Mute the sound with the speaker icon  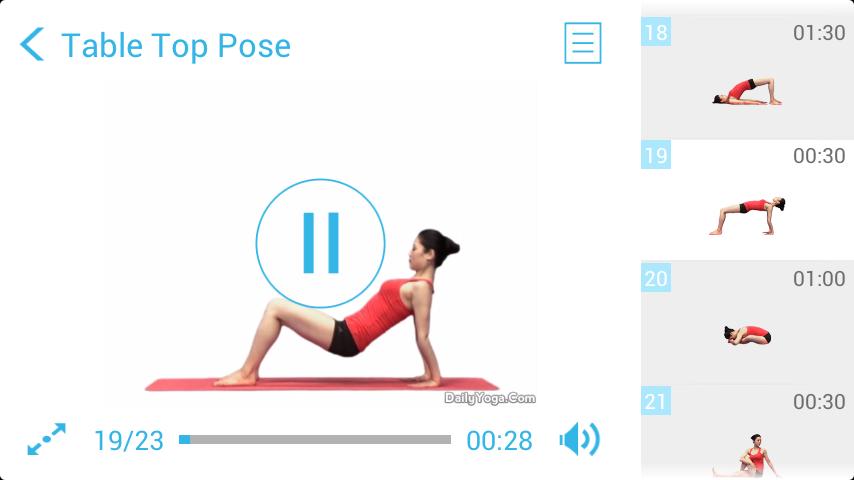point(580,439)
